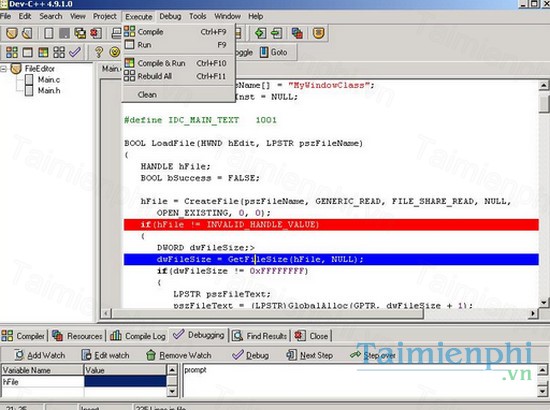Image resolution: width=550 pixels, height=410 pixels.
Task: Click the Help question mark toolbar icon
Action: click(99, 52)
